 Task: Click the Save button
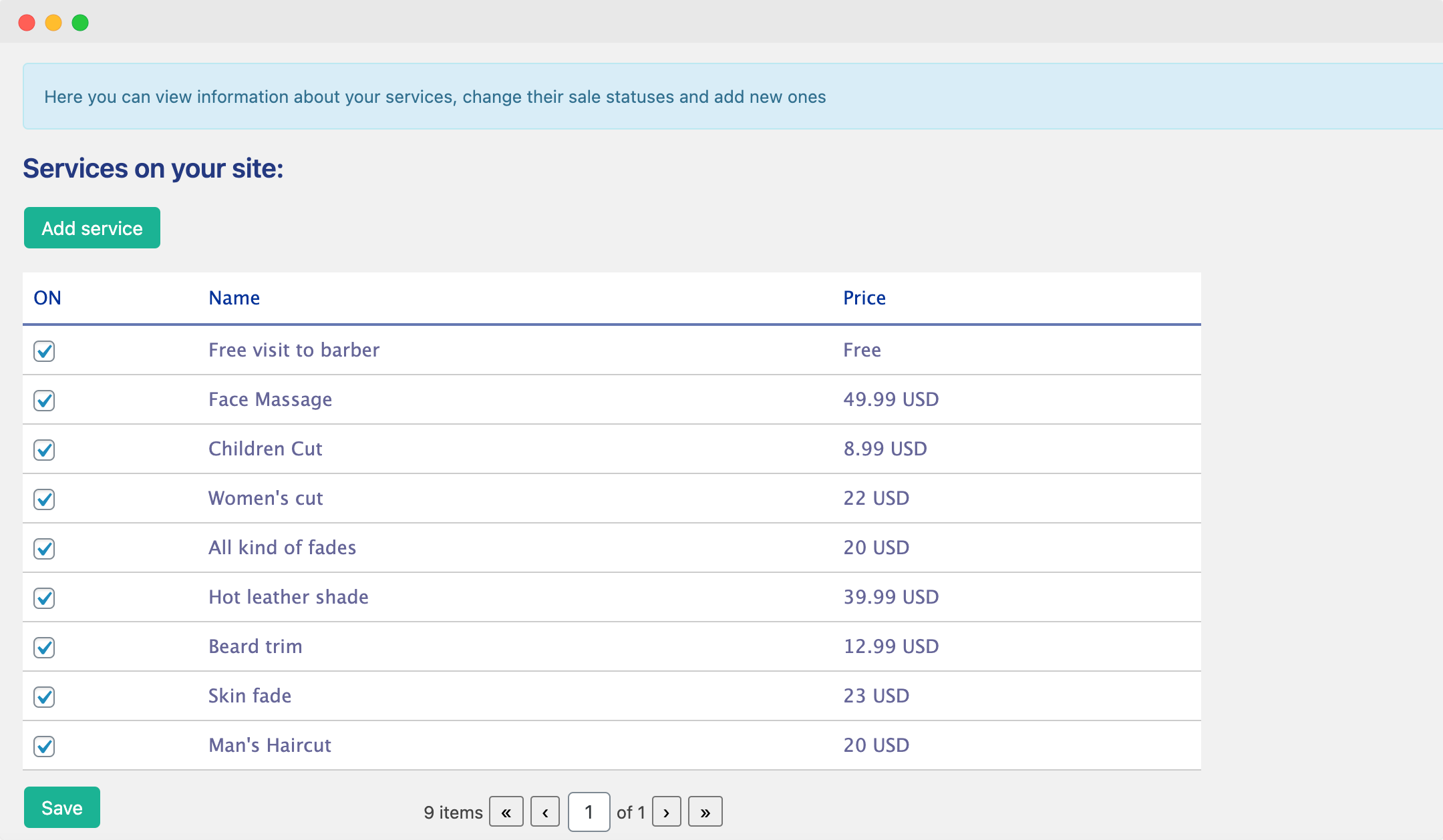pos(62,807)
